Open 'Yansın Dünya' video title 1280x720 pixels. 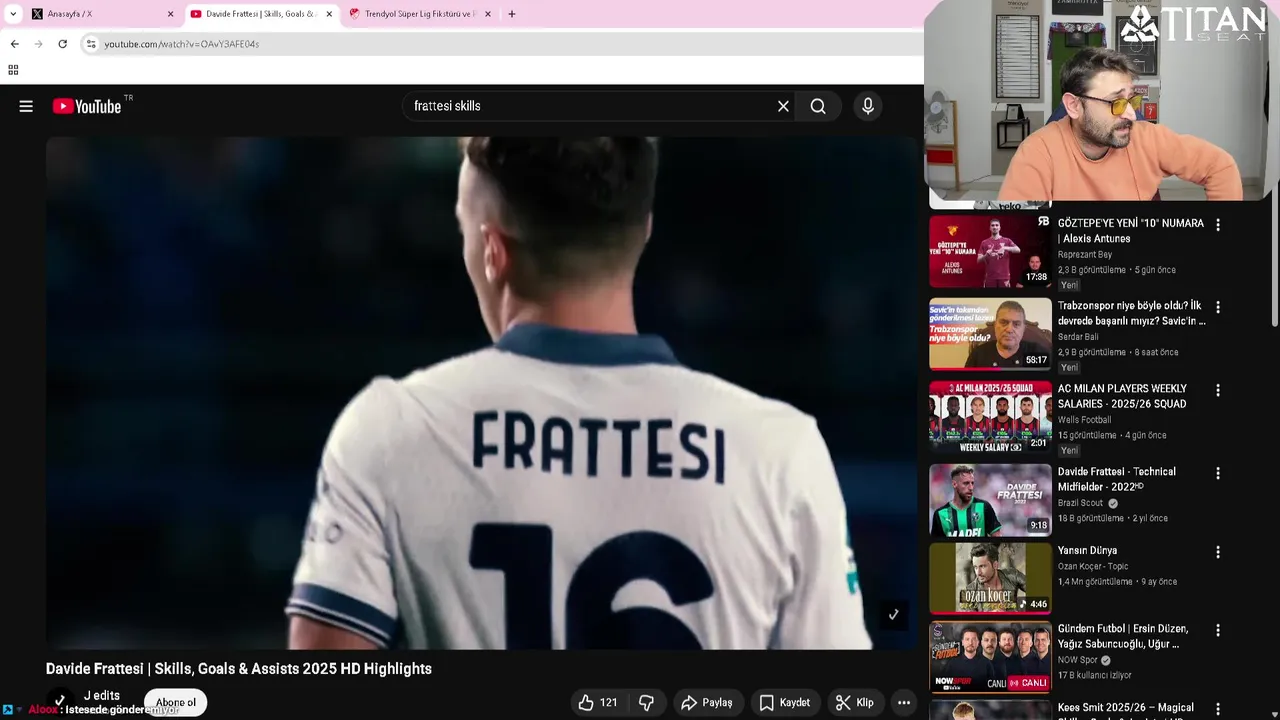(x=1087, y=550)
